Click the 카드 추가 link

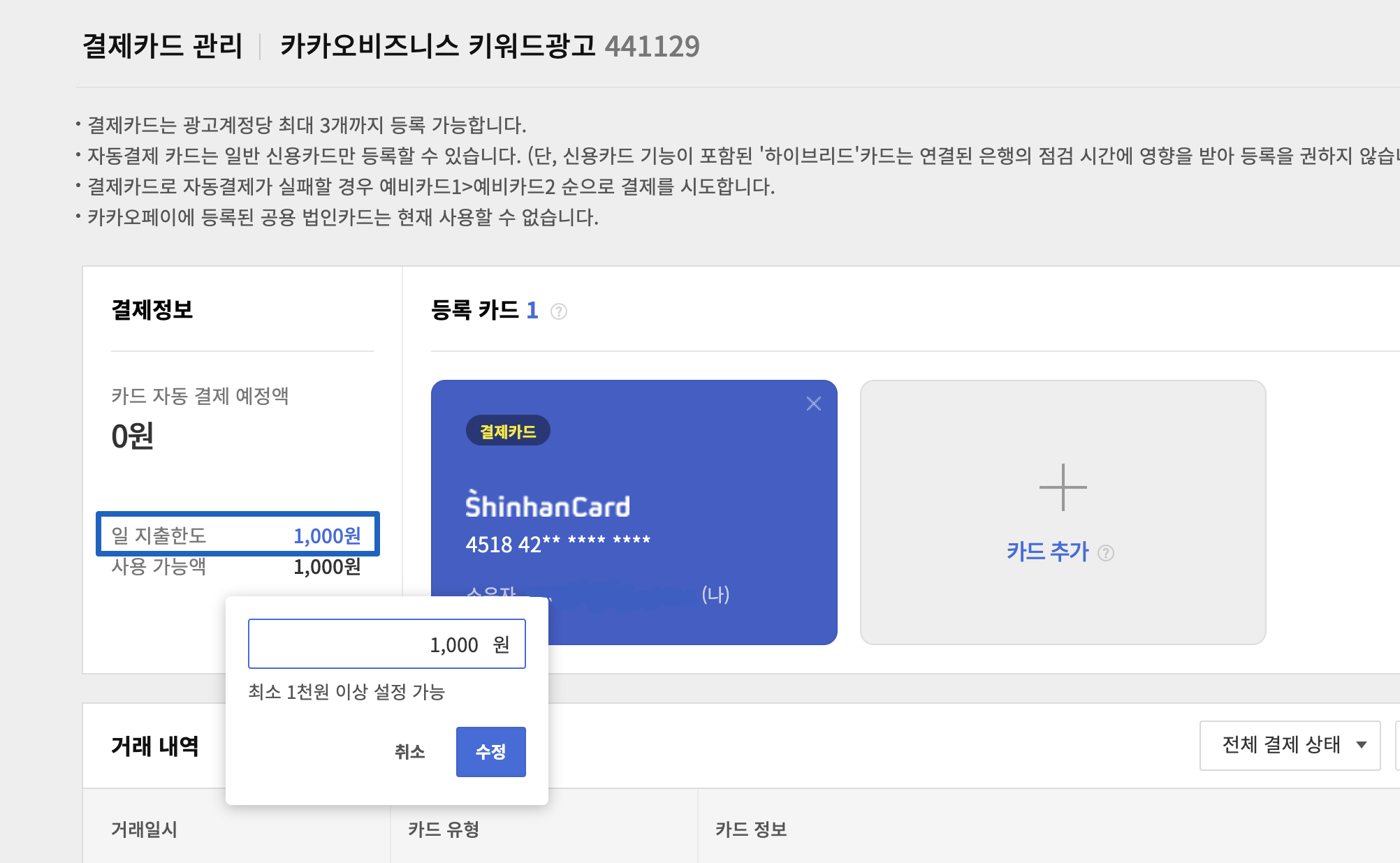click(1047, 552)
